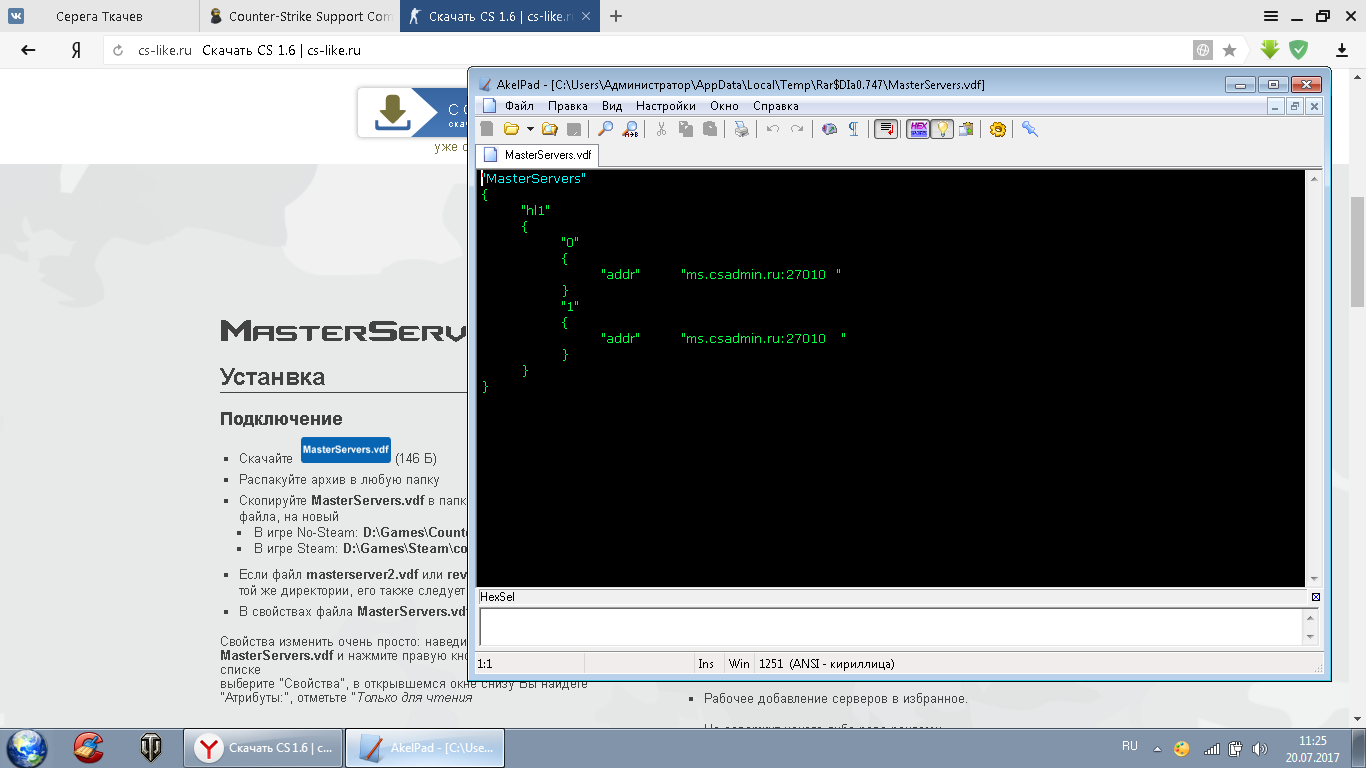Image resolution: width=1366 pixels, height=768 pixels.
Task: Click the Cut scissors icon
Action: tap(661, 129)
